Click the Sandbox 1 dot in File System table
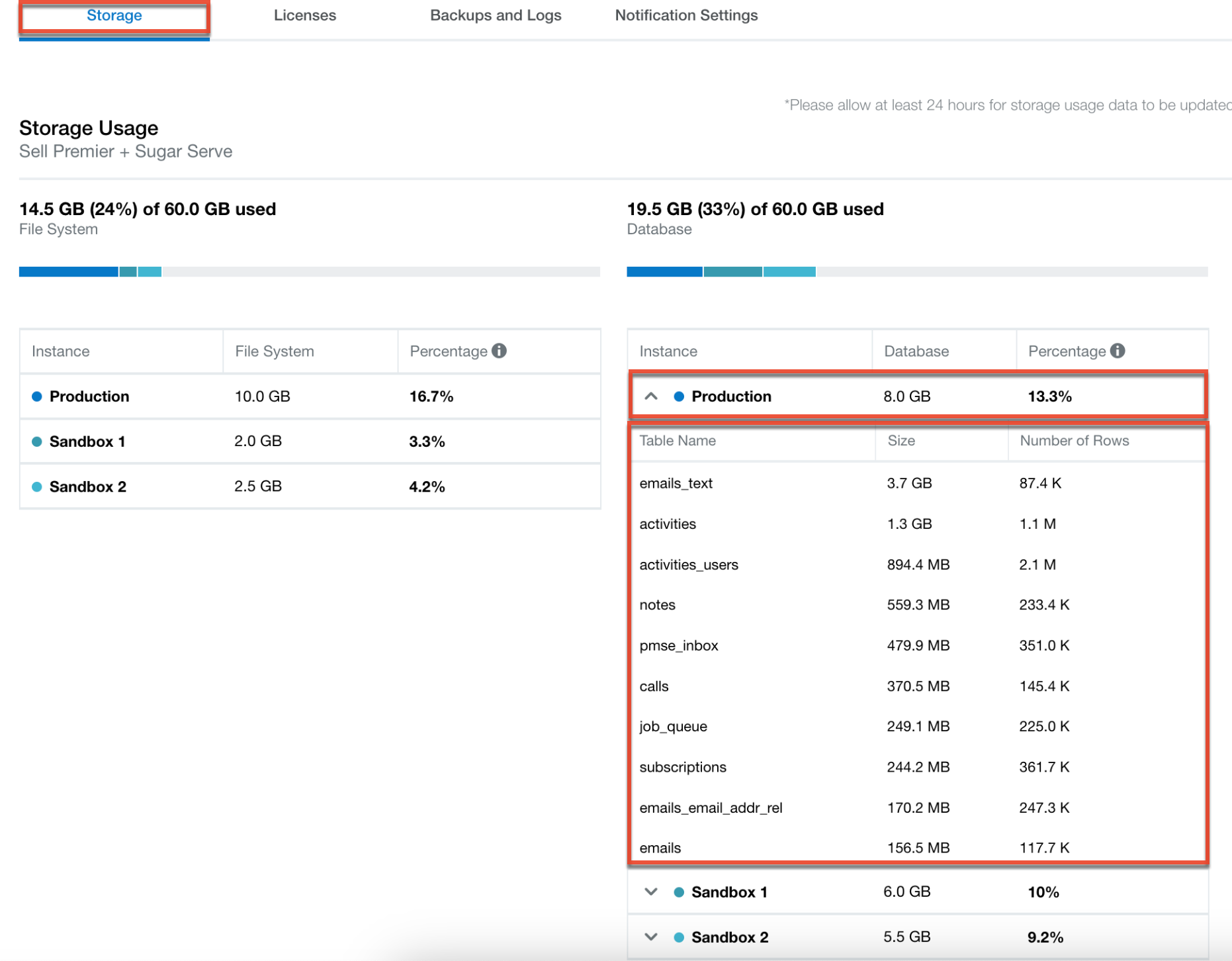Screen dimensions: 1232x961 click(x=37, y=441)
